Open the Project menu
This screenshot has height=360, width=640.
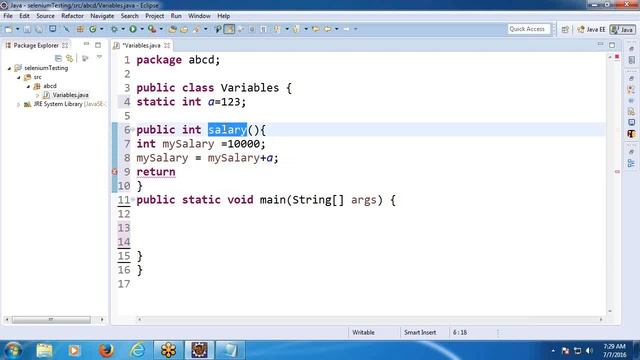(155, 16)
